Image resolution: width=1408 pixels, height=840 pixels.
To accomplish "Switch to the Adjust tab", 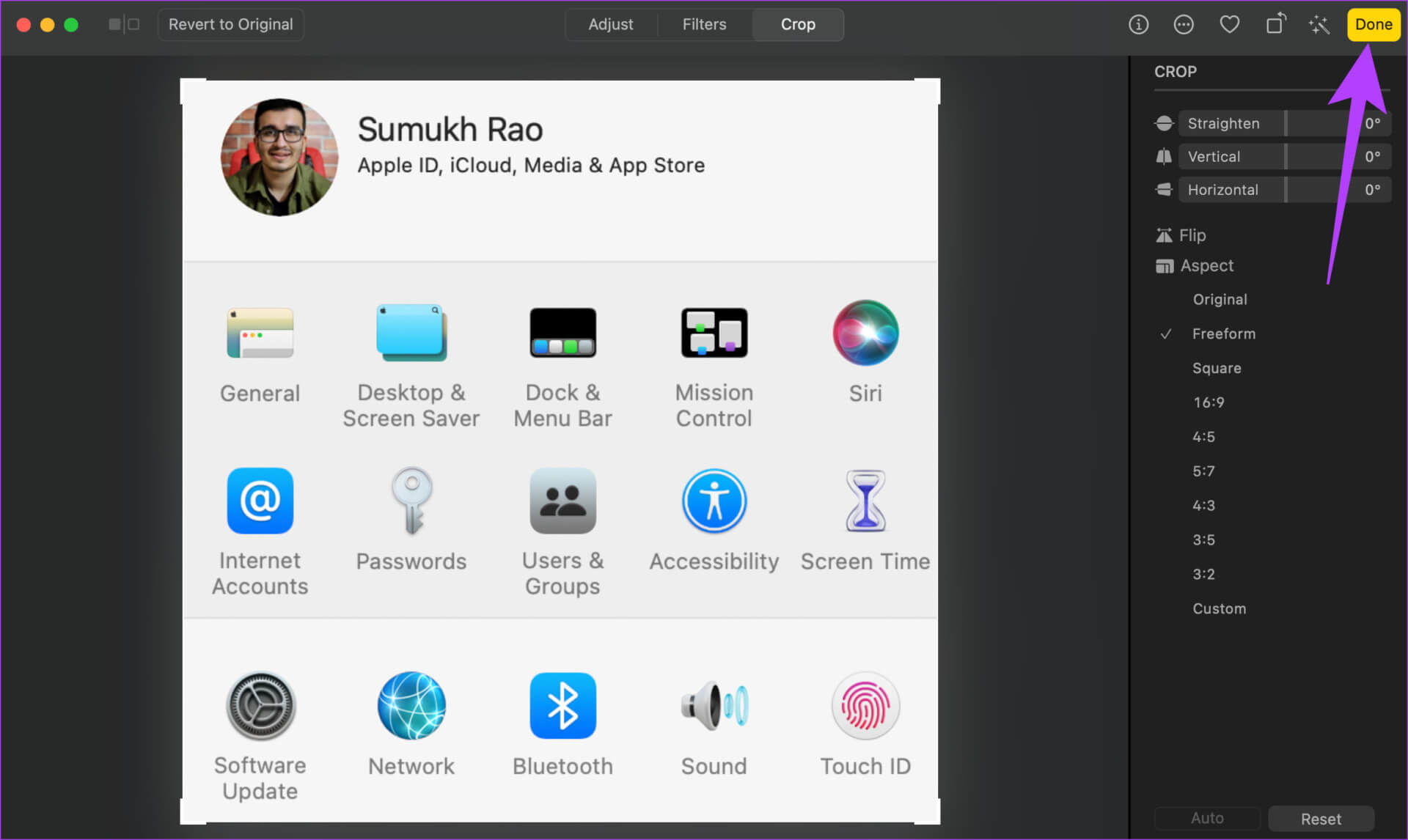I will tap(611, 24).
